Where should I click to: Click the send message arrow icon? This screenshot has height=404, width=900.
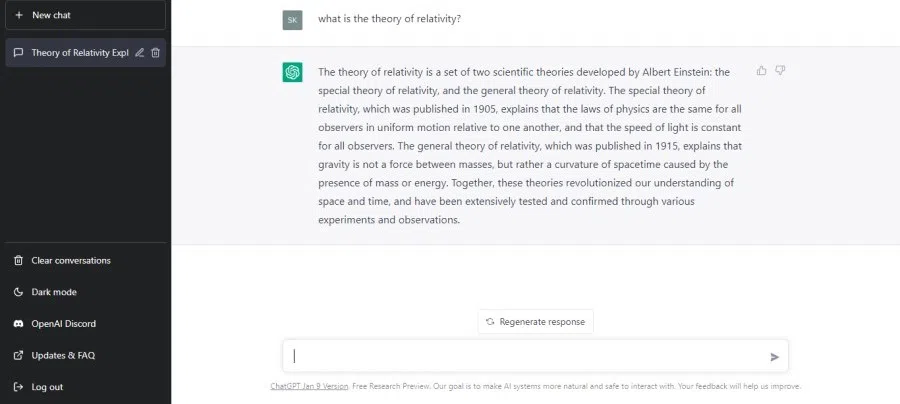pyautogui.click(x=774, y=356)
